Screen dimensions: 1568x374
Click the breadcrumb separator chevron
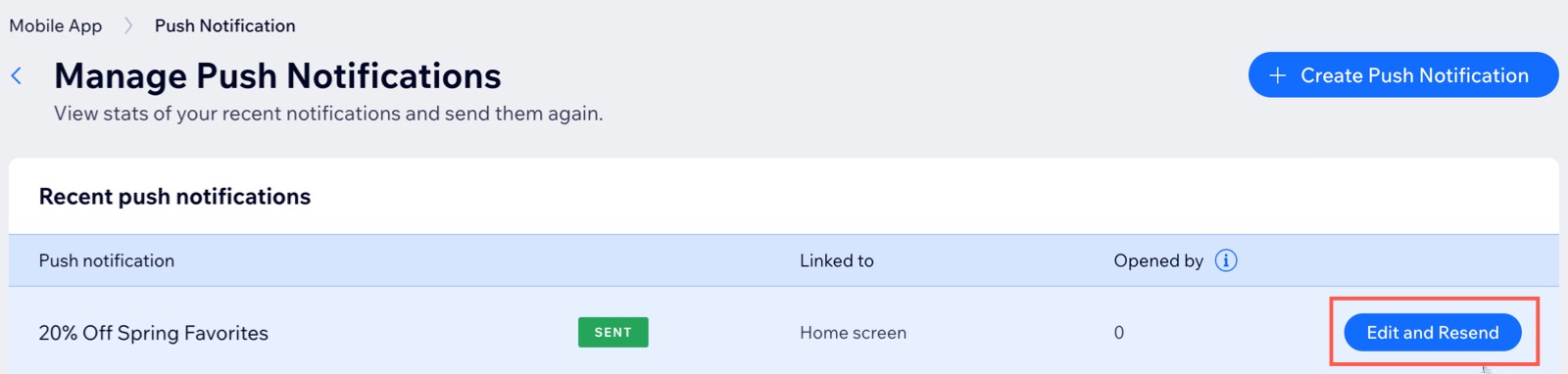coord(128,25)
